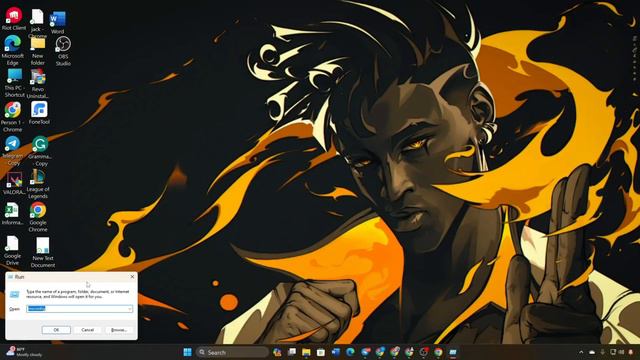Viewport: 640px width, 360px height.
Task: Select the New folder on the desktop
Action: pos(38,51)
